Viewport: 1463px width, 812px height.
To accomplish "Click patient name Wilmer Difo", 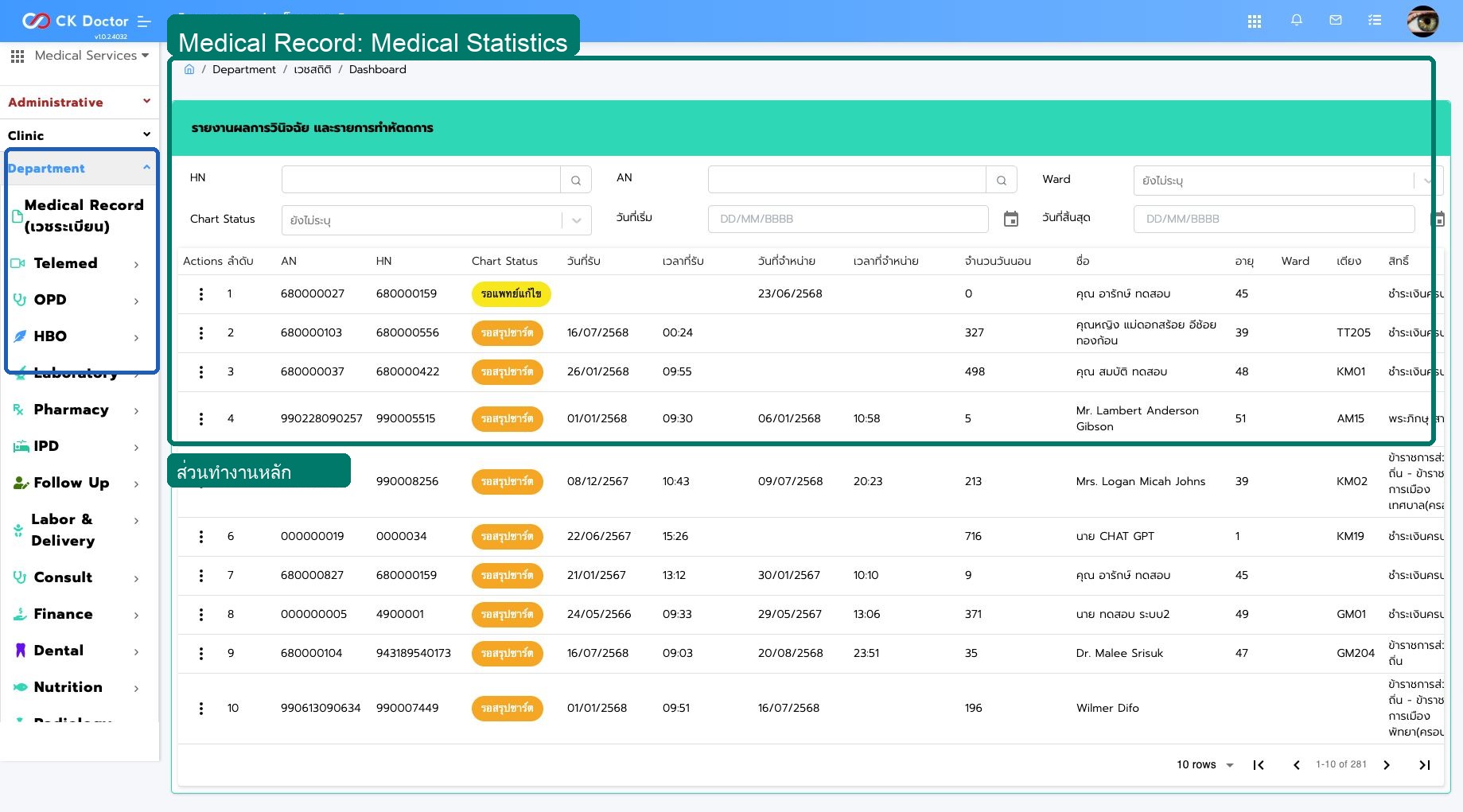I will [1107, 709].
